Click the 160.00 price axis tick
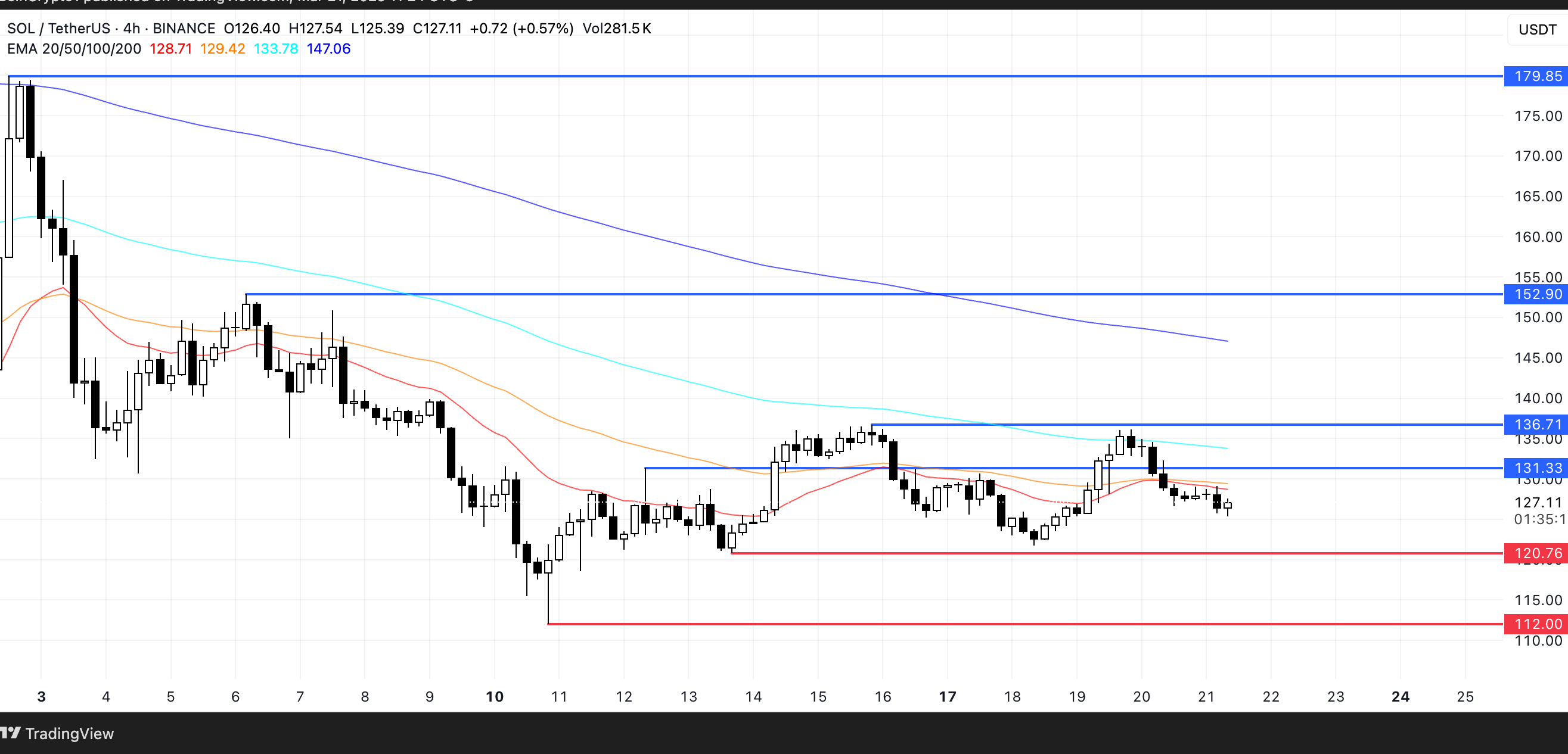Viewport: 1568px width, 754px height. tap(1538, 237)
